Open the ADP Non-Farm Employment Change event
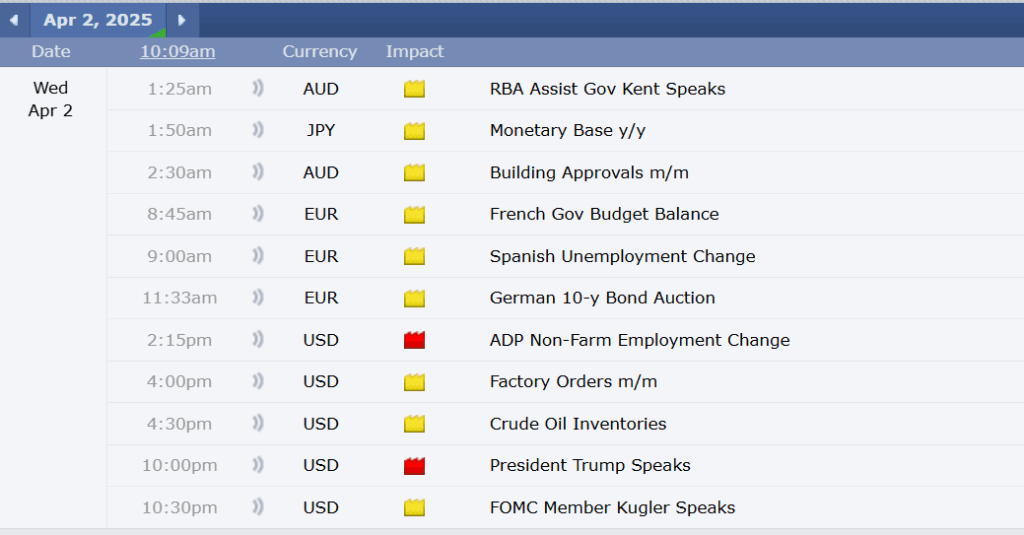1024x535 pixels. [639, 340]
